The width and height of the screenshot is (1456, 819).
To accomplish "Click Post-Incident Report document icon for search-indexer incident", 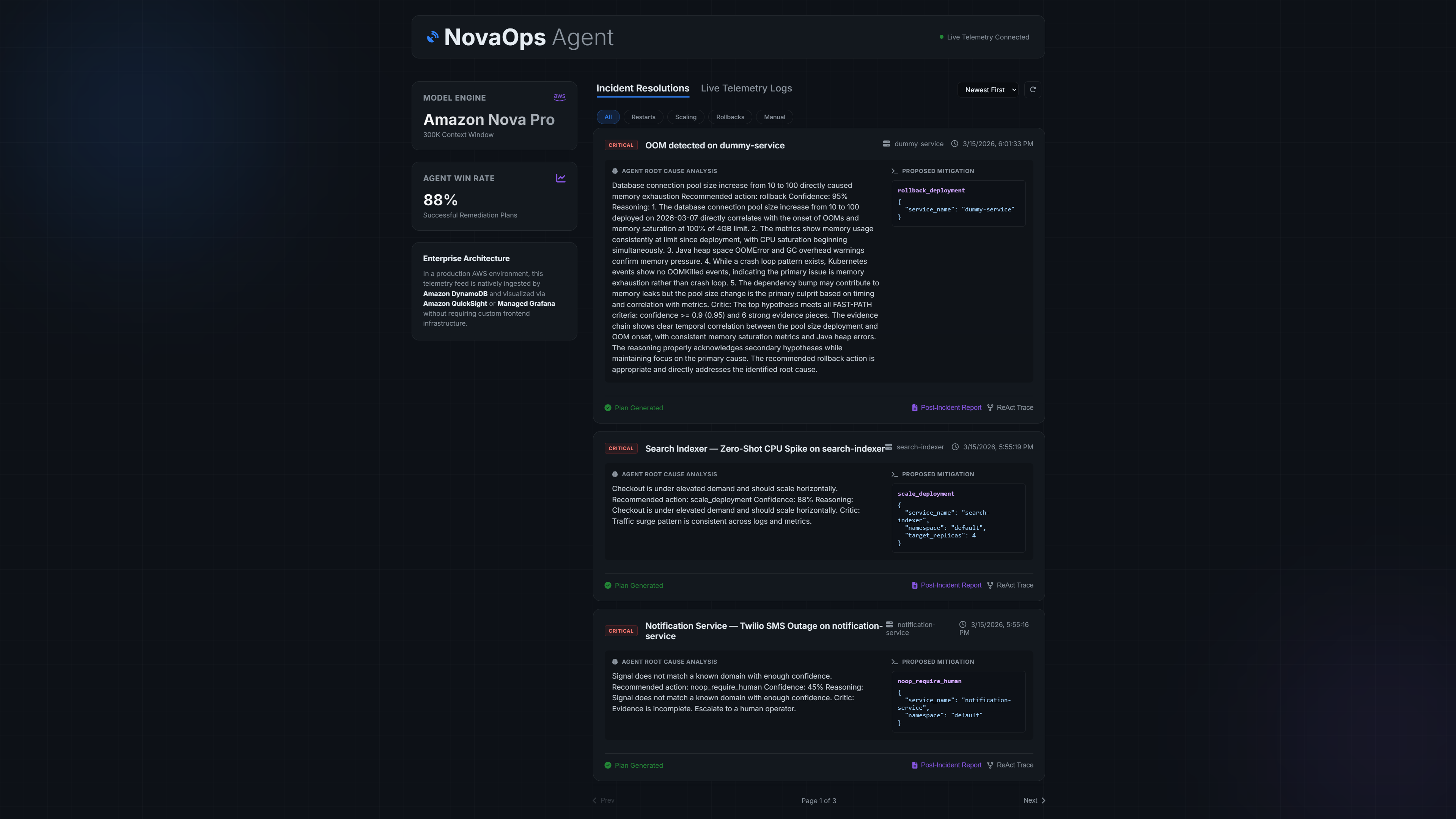I will [x=915, y=585].
